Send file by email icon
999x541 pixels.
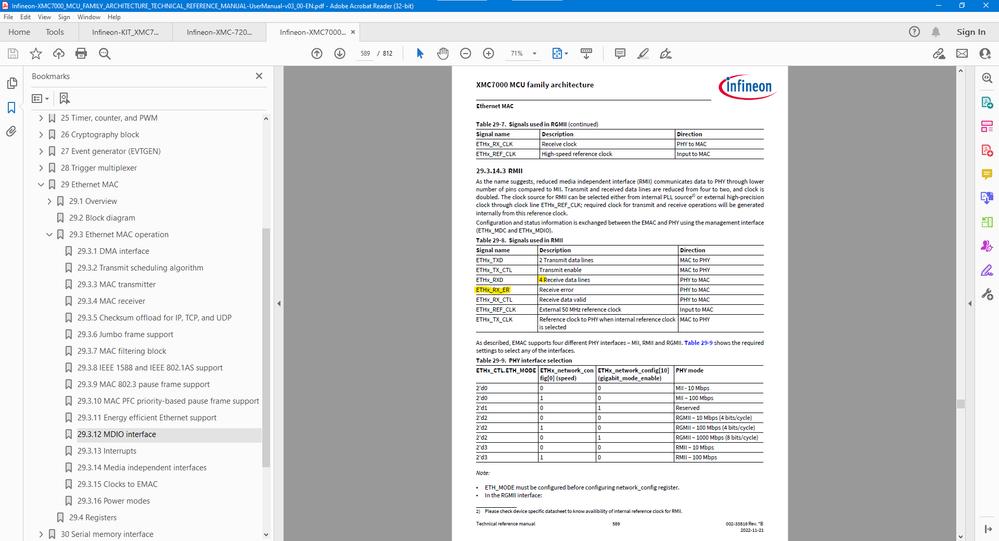tap(962, 54)
